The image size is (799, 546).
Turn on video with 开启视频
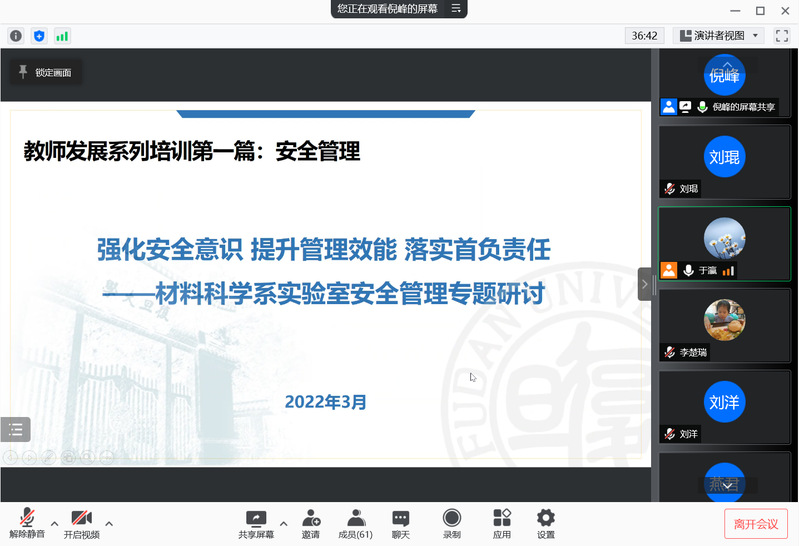point(81,518)
